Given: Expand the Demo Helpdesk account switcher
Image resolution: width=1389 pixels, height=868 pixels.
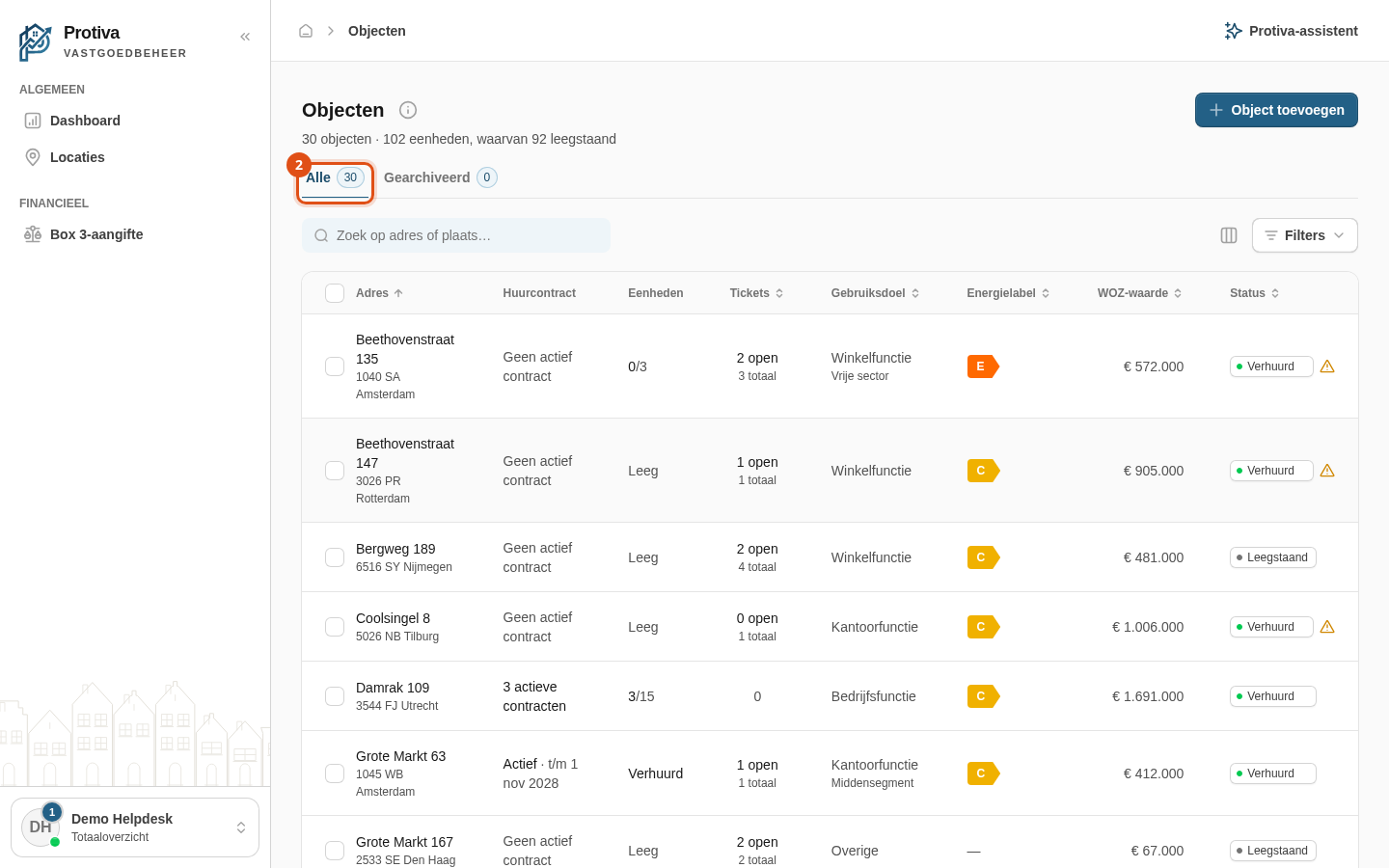Looking at the screenshot, I should 135,827.
